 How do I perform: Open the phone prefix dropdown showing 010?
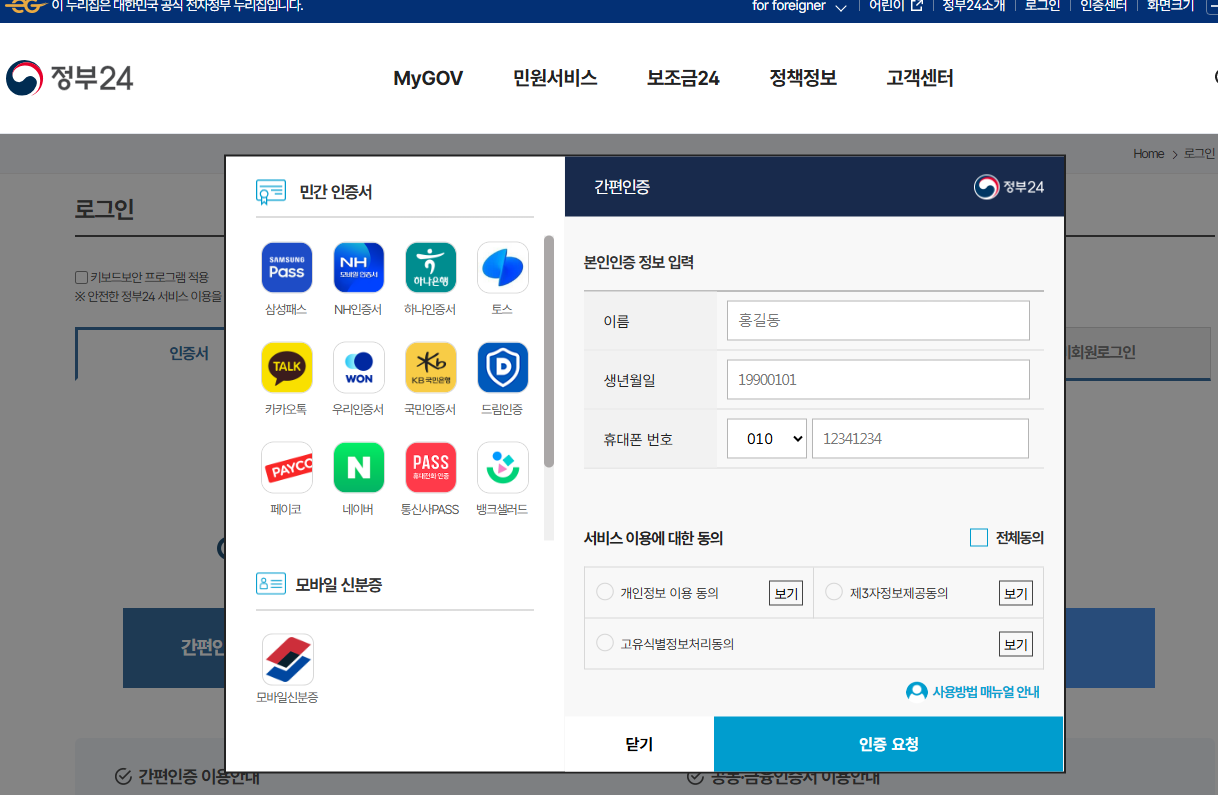click(766, 438)
